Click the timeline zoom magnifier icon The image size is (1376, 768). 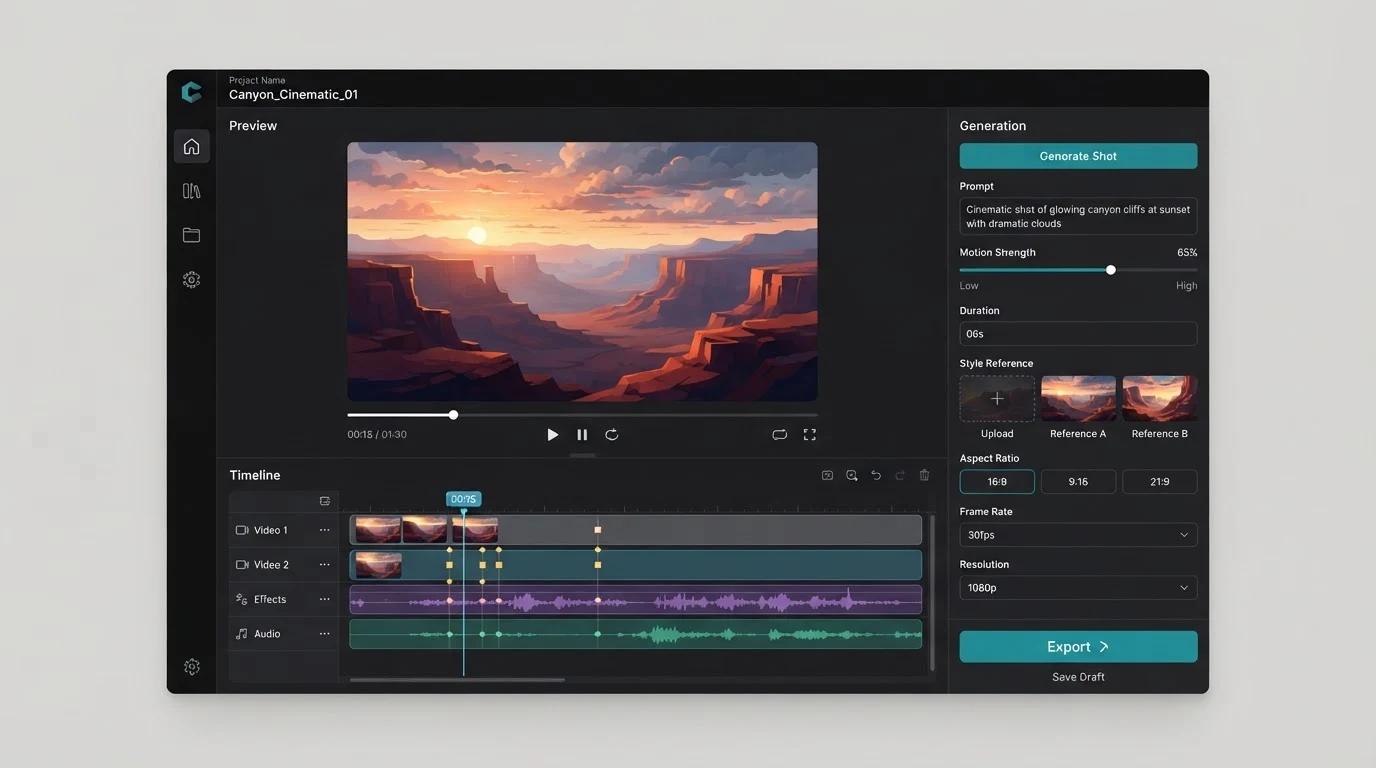(x=852, y=476)
